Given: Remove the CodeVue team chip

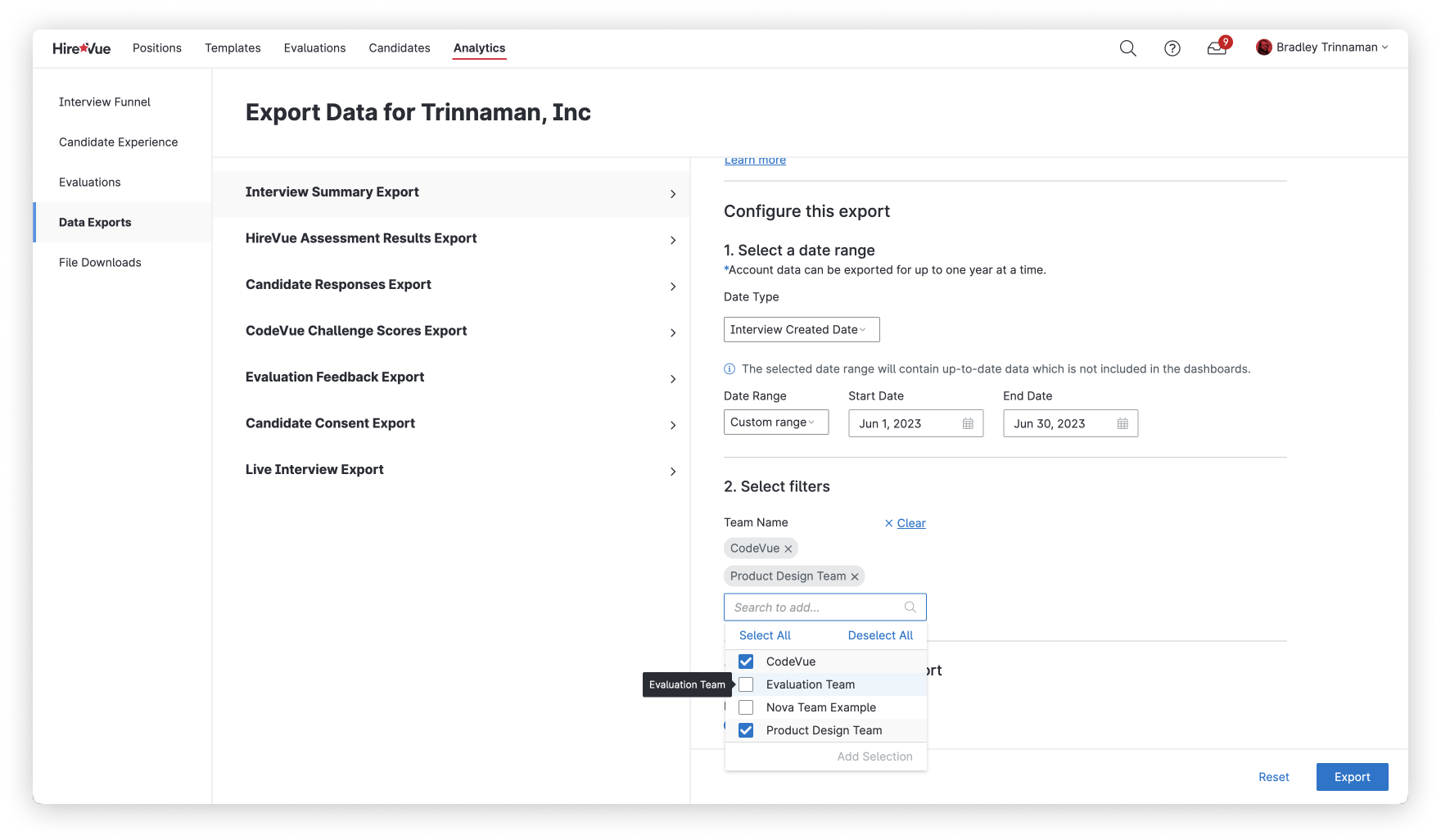Looking at the screenshot, I should (x=788, y=549).
